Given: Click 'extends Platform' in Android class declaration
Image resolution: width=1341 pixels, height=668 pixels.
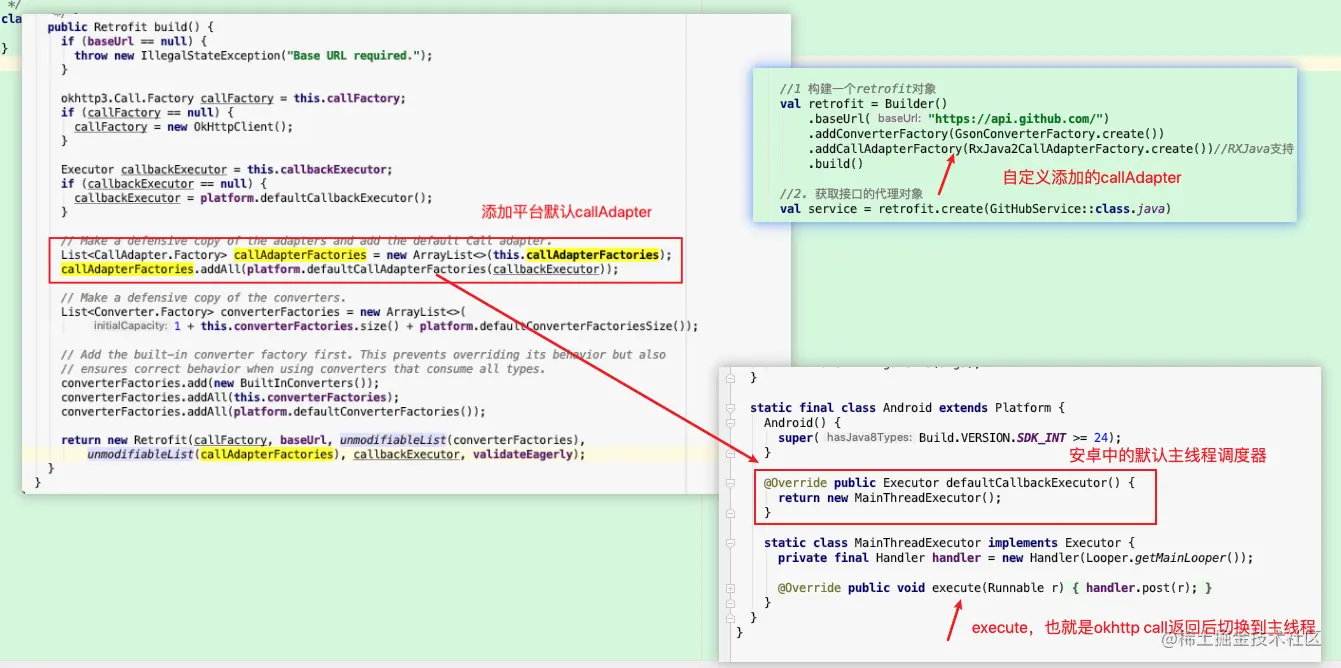Looking at the screenshot, I should pyautogui.click(x=994, y=408).
